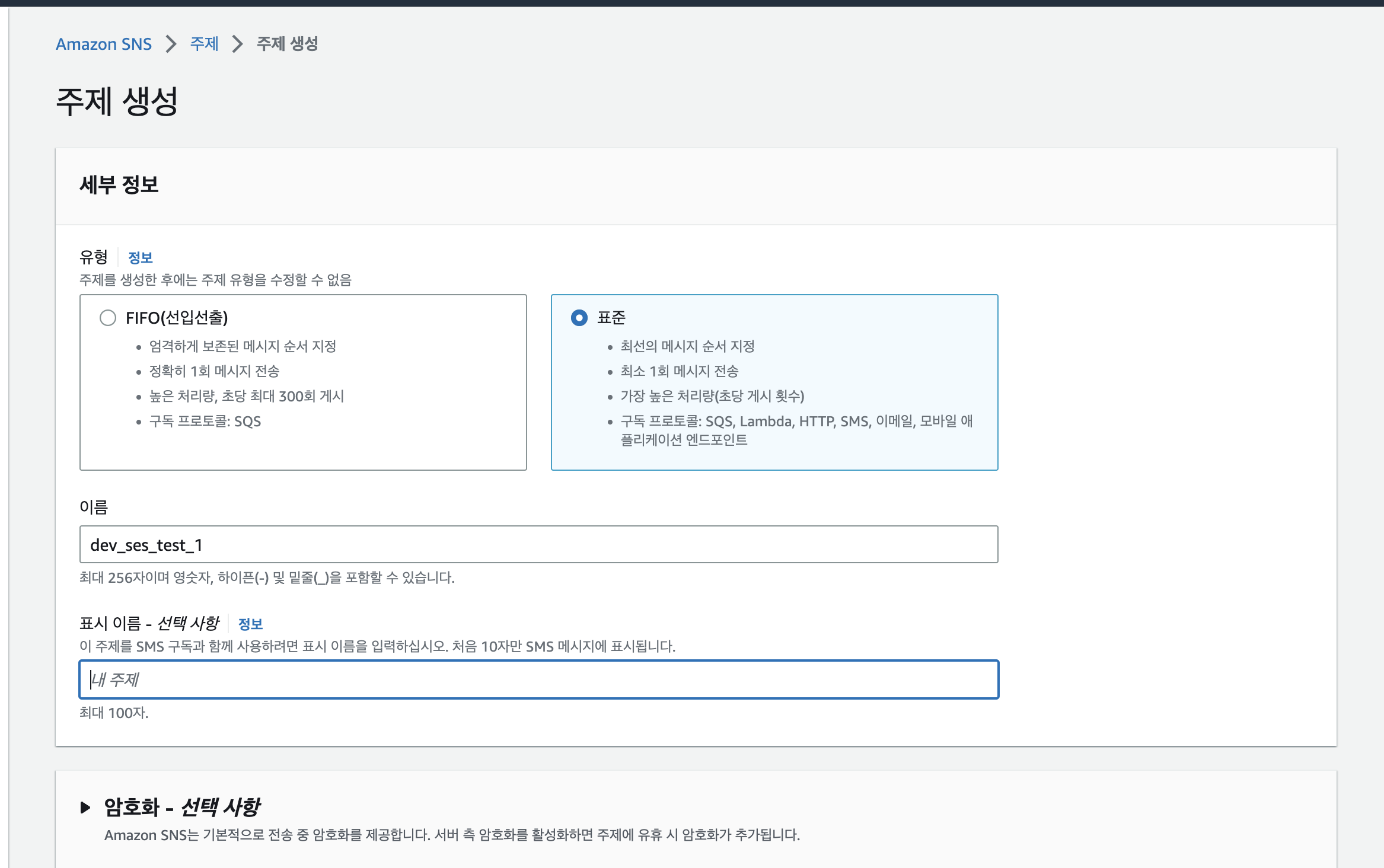
Task: Click the 주제 생성 breadcrumb text
Action: tap(288, 44)
